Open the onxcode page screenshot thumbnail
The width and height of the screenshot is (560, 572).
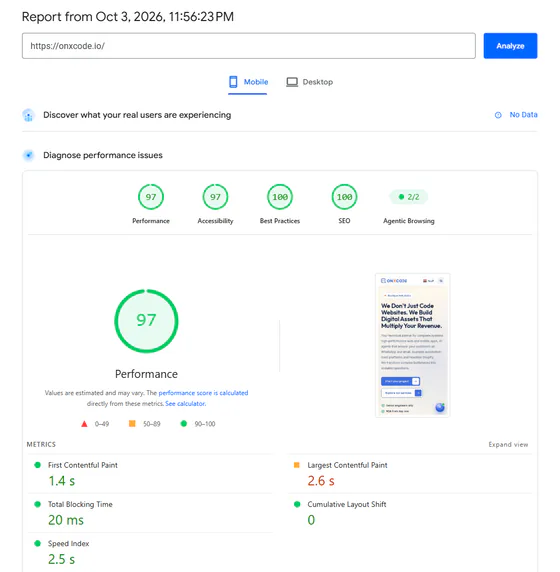point(412,345)
